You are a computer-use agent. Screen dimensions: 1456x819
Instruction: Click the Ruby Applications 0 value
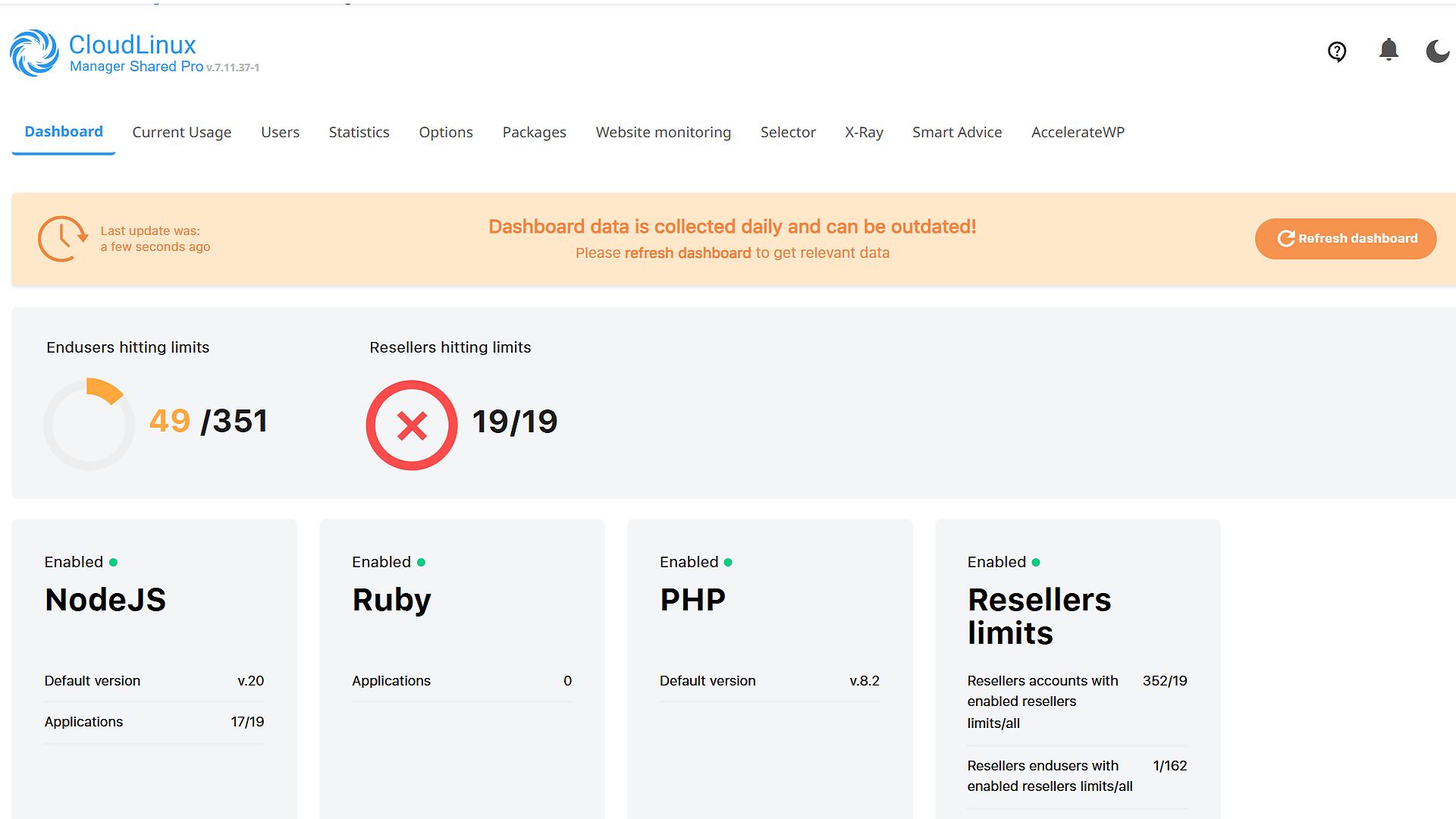pyautogui.click(x=568, y=681)
